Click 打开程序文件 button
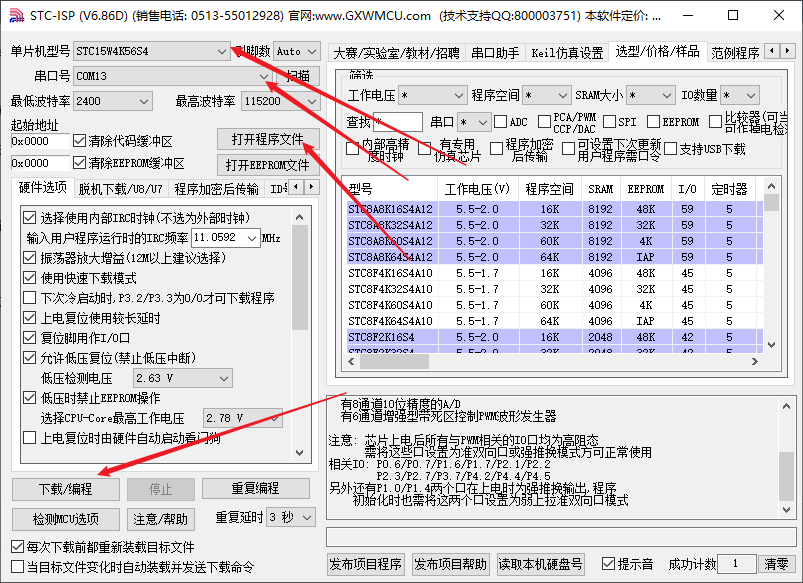The width and height of the screenshot is (803, 583). 268,139
